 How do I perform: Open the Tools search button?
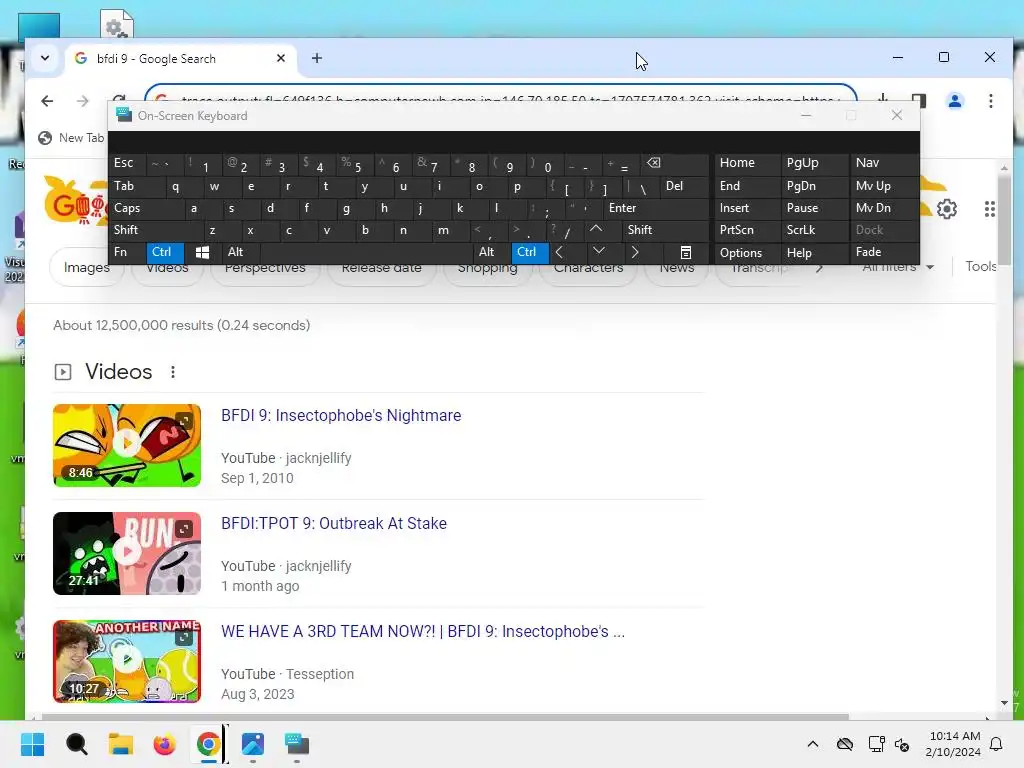coord(981,266)
